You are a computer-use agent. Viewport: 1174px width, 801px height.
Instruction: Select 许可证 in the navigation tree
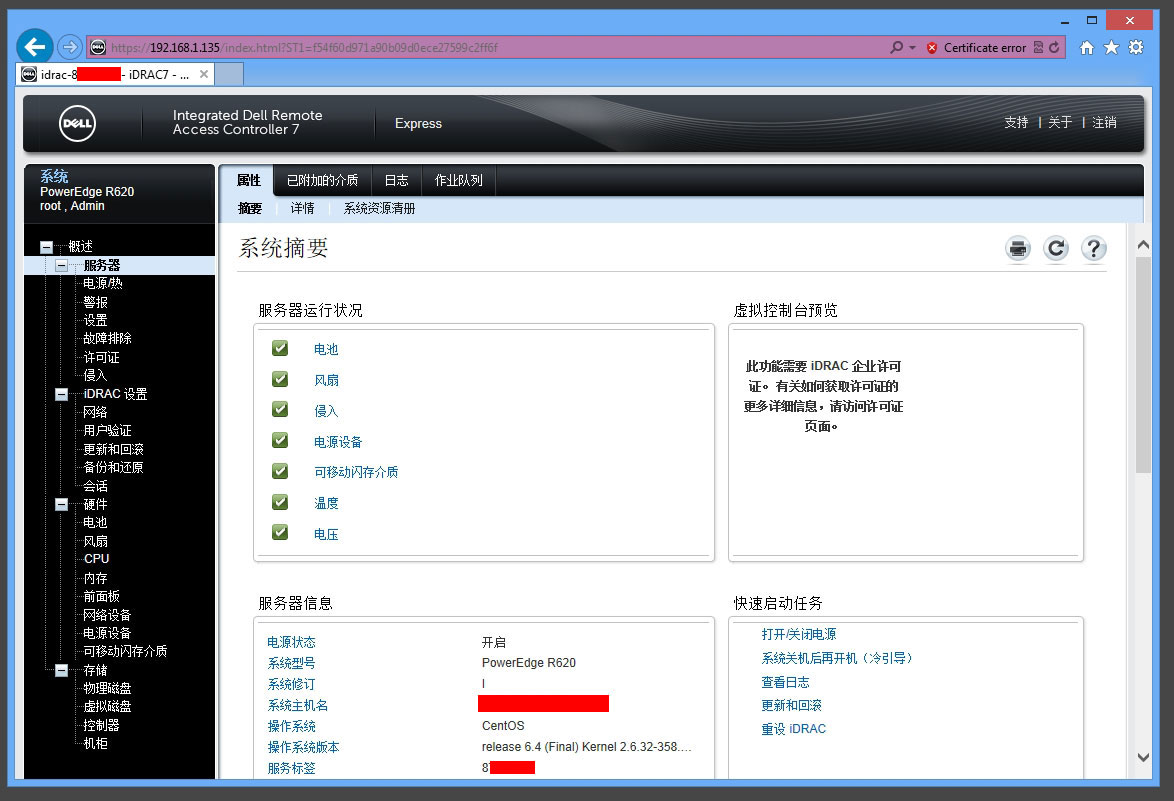click(101, 357)
